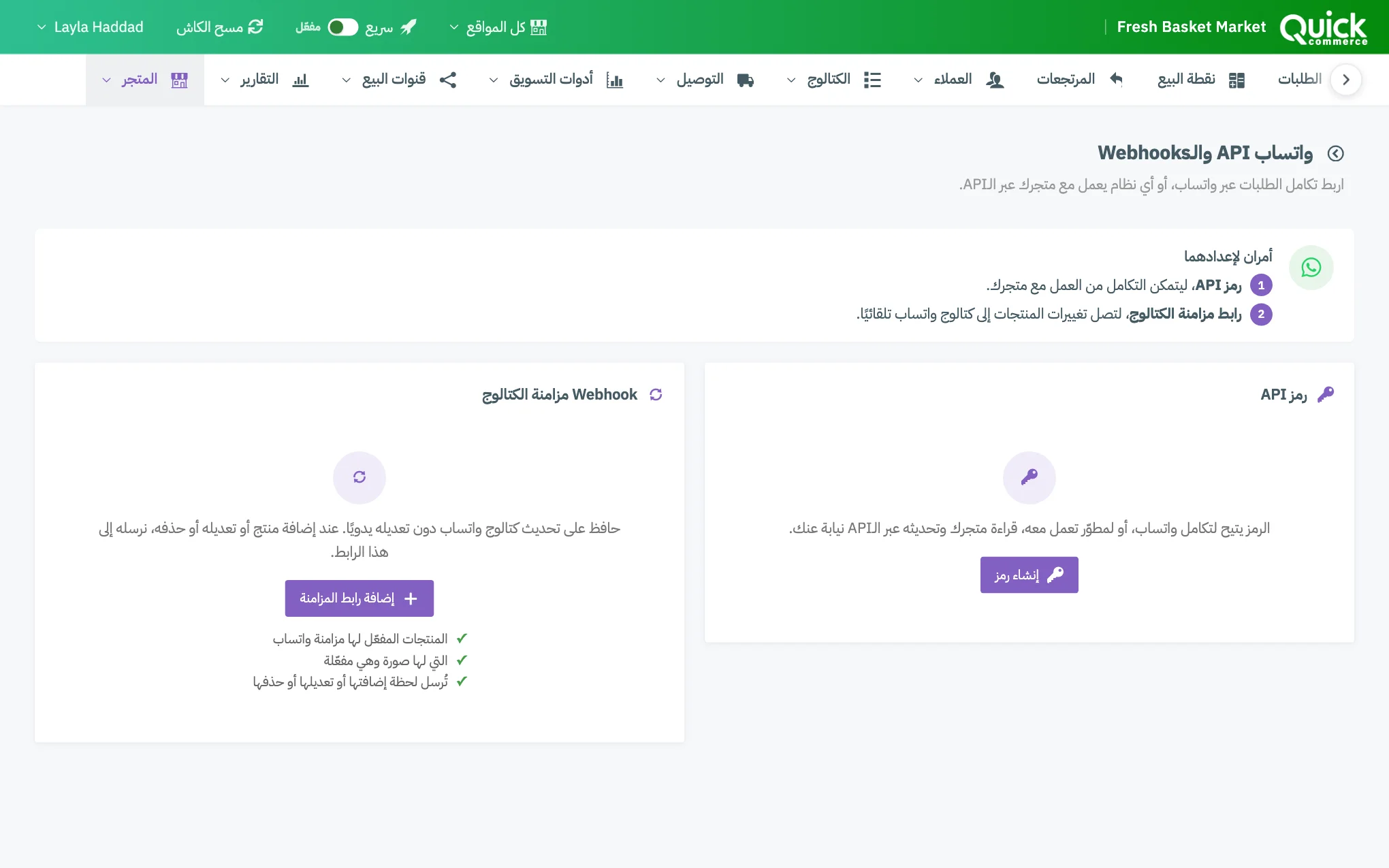This screenshot has width=1389, height=868.
Task: Click the customers person icon
Action: tap(995, 80)
